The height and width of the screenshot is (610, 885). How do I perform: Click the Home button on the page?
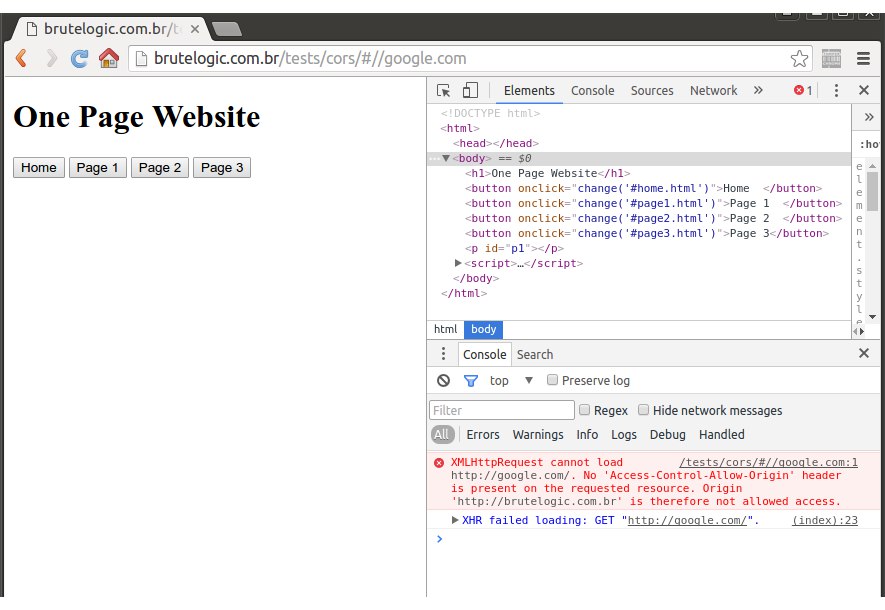click(39, 168)
